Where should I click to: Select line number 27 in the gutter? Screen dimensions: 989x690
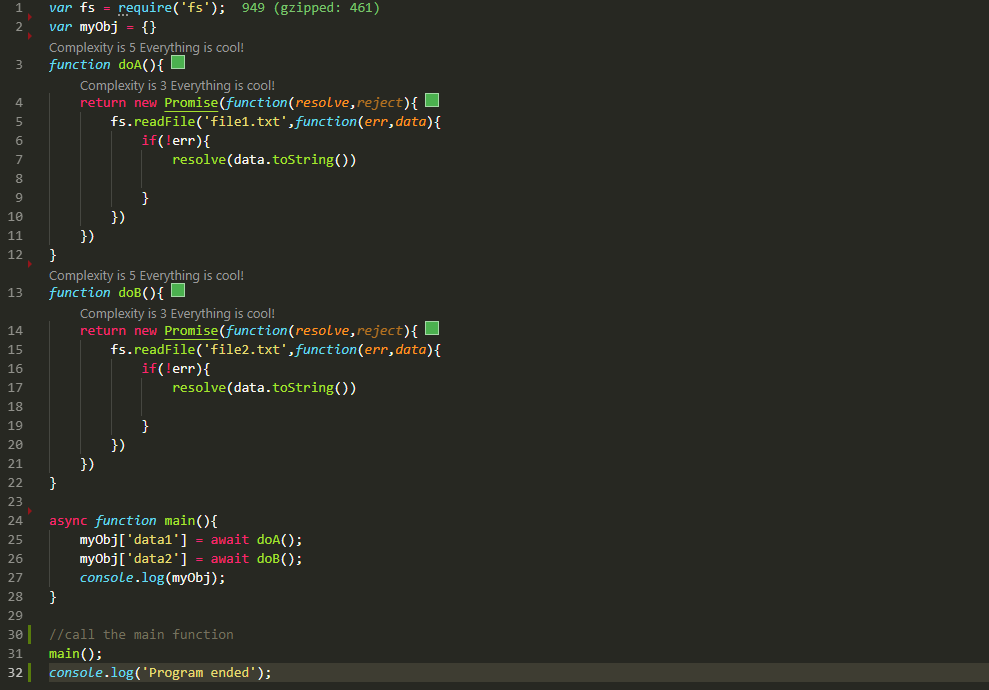[15, 577]
